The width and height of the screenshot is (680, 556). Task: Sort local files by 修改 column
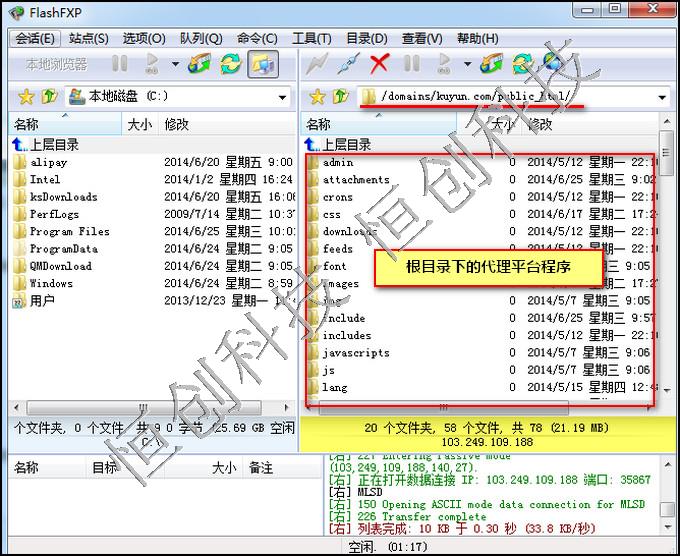[226, 124]
